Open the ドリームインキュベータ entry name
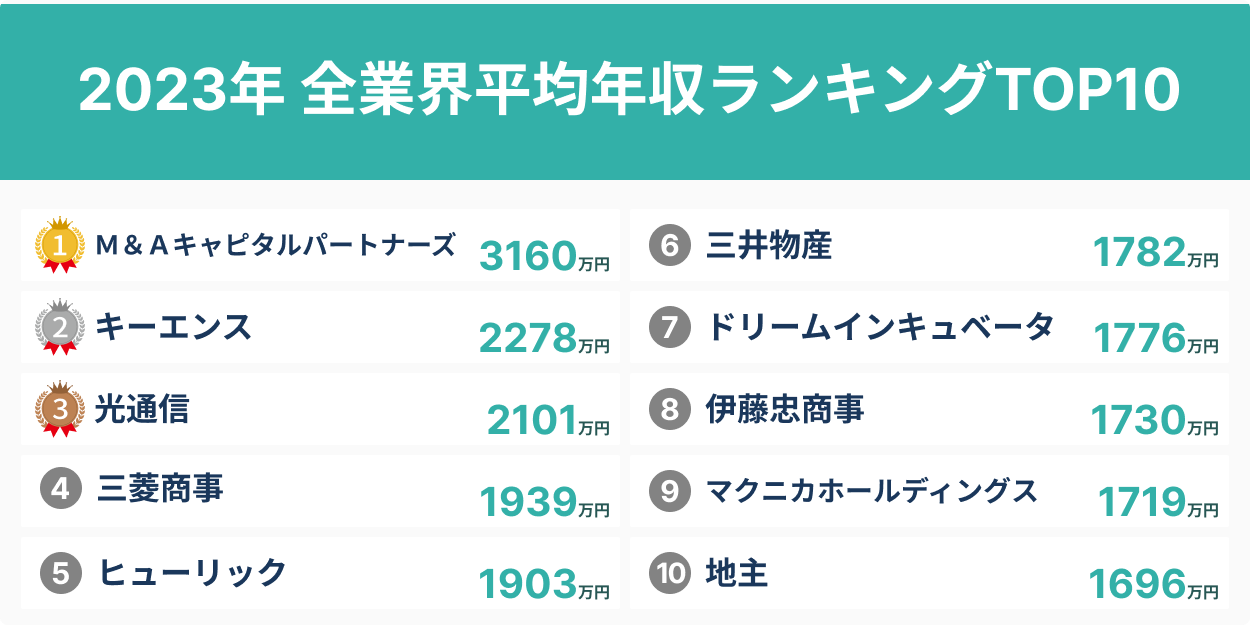The image size is (1250, 625). 880,327
